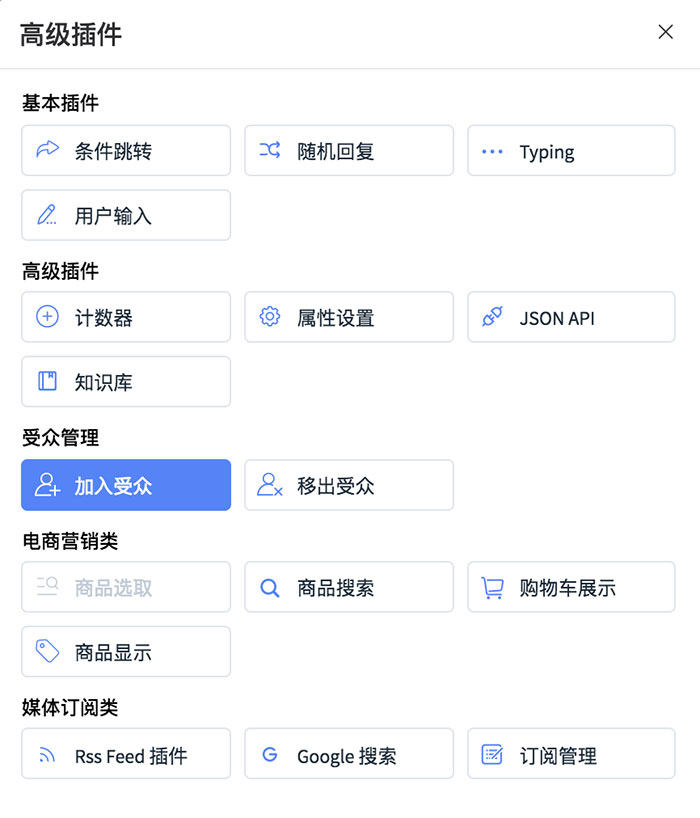Close the 高级插件 dialog
The height and width of the screenshot is (818, 700).
(x=665, y=32)
